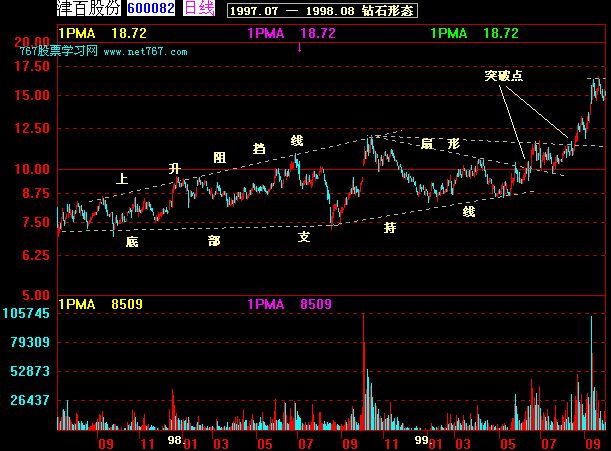Click the www.net767.com watermark link
The height and width of the screenshot is (451, 611).
145,51
